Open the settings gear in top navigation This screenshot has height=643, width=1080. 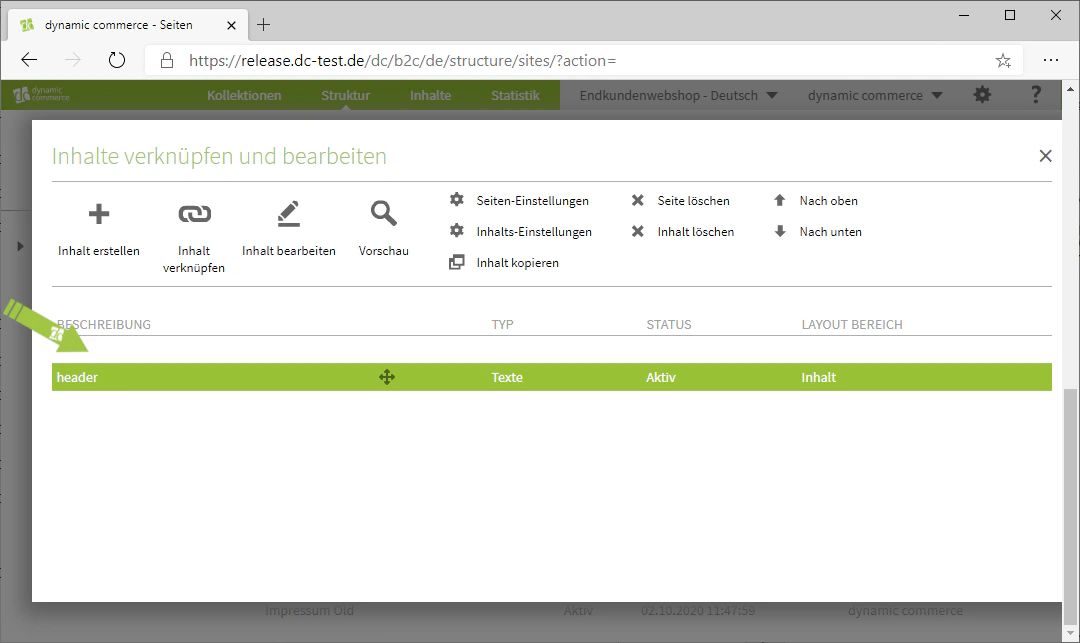982,95
